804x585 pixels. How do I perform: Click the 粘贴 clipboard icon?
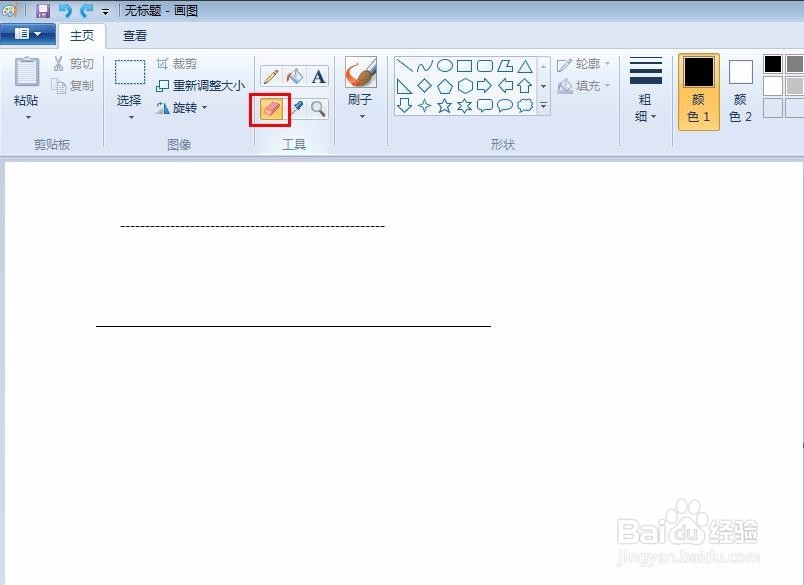tap(27, 72)
